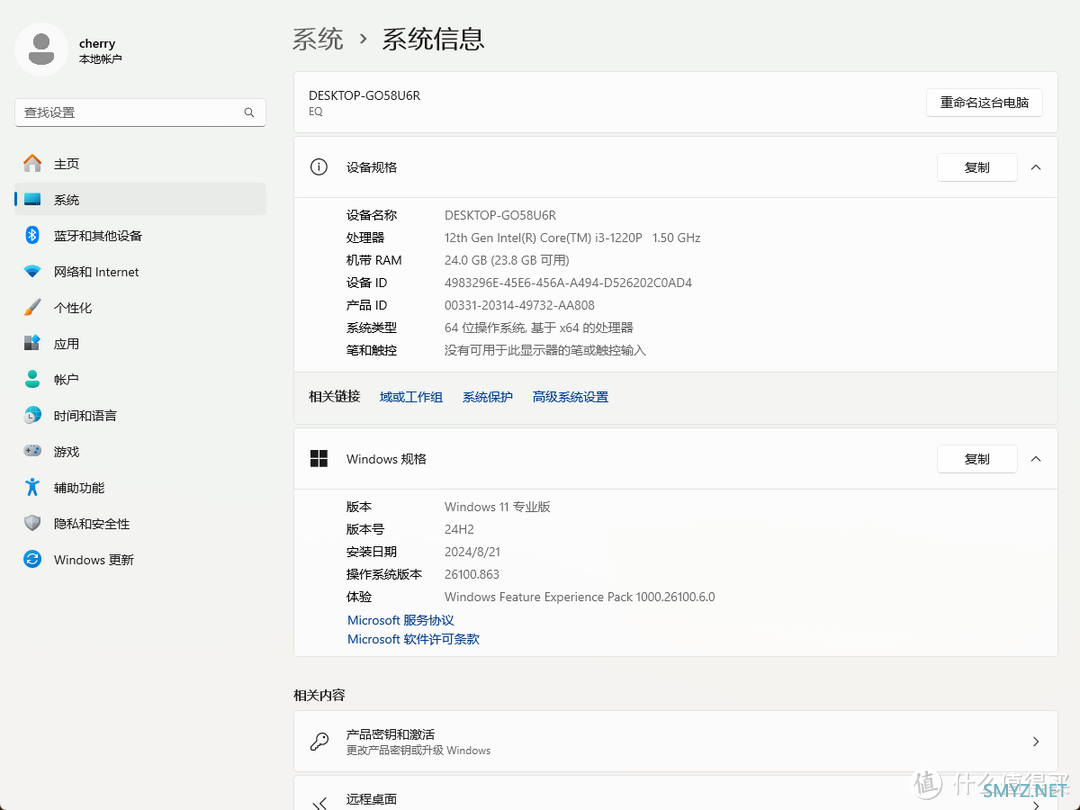Open 帐户 settings page
The width and height of the screenshot is (1080, 810).
coord(140,379)
